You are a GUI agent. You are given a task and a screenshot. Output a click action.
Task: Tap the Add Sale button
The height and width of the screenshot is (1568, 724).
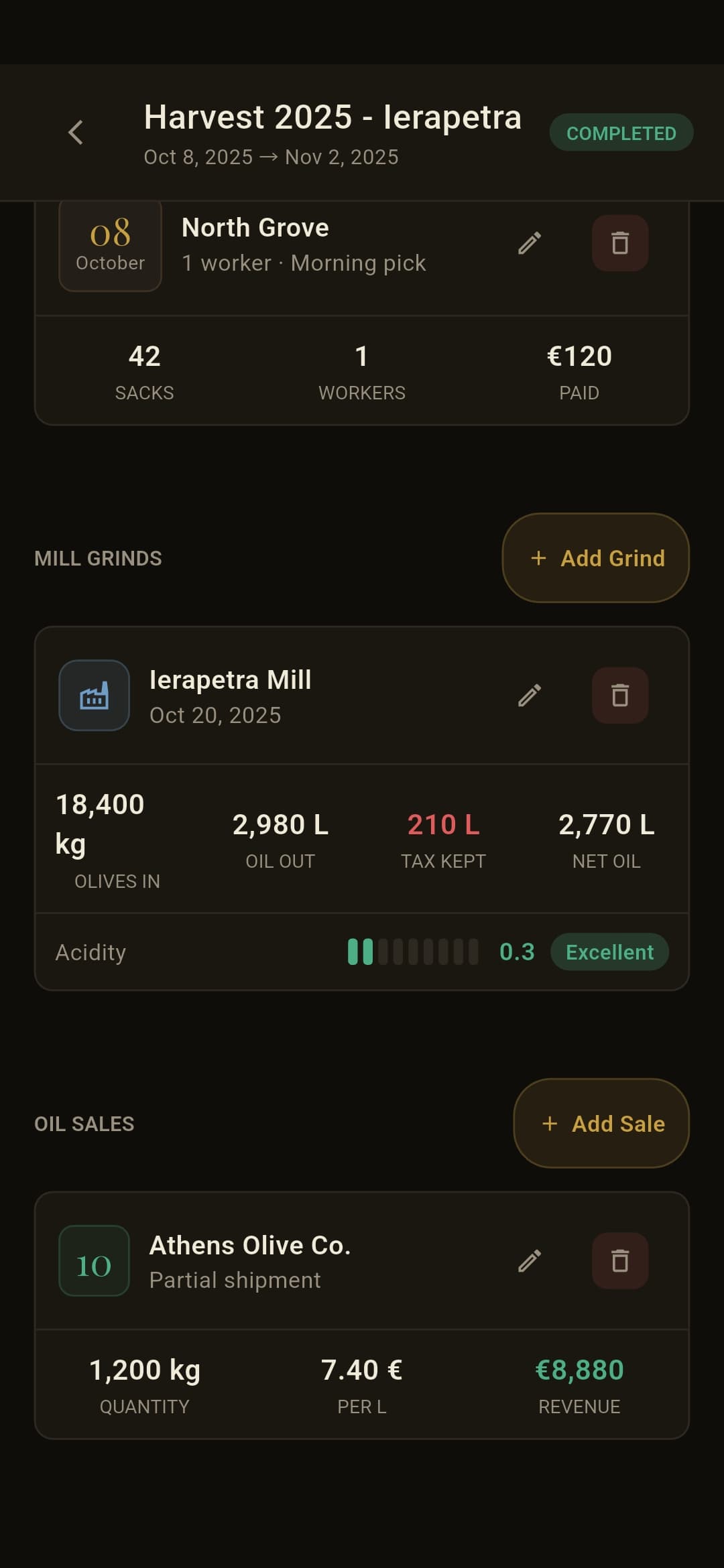(601, 1123)
